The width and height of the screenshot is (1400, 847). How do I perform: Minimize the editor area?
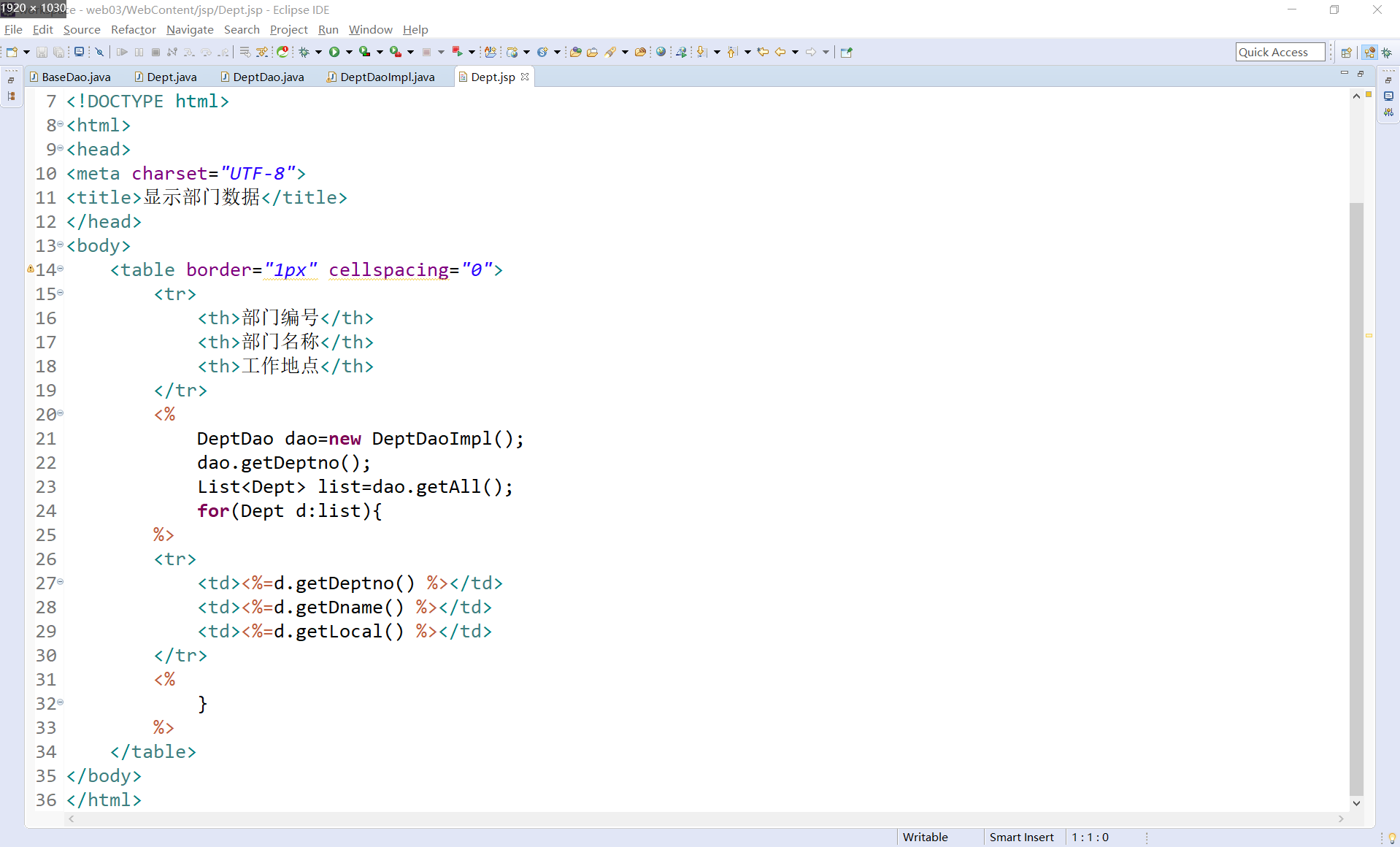coord(1345,74)
